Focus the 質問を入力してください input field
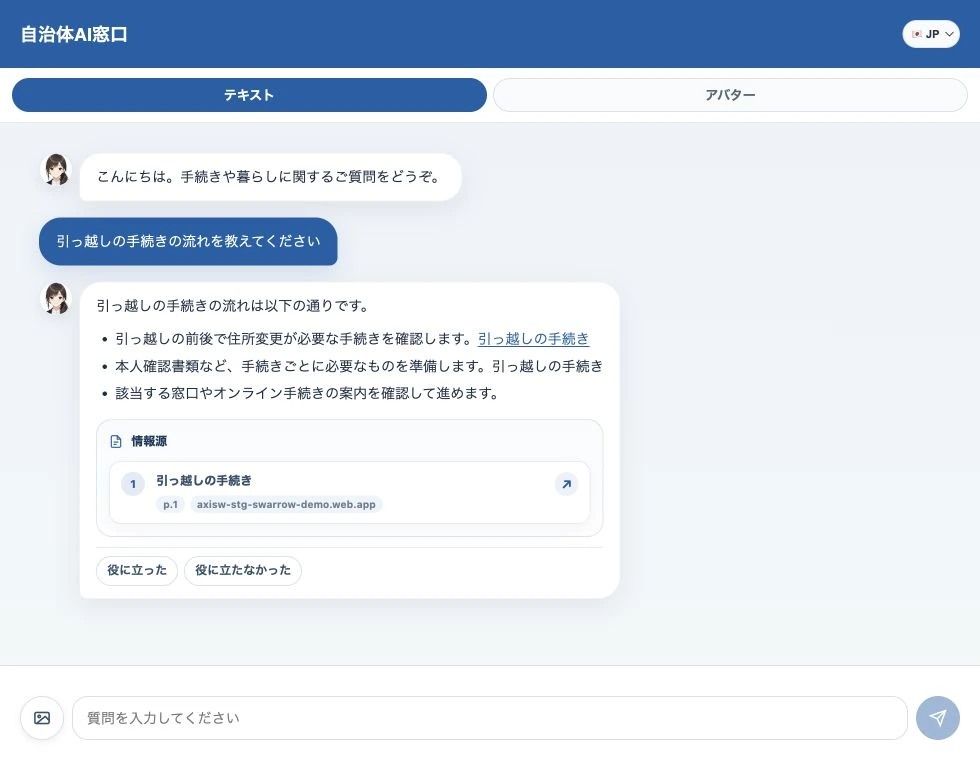The height and width of the screenshot is (760, 980). coord(489,718)
